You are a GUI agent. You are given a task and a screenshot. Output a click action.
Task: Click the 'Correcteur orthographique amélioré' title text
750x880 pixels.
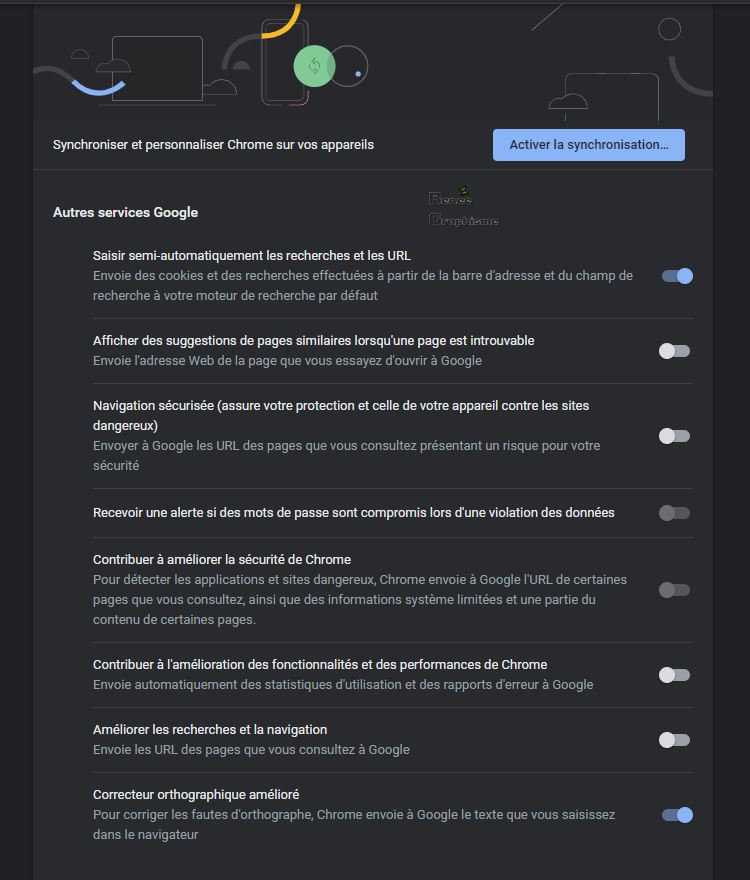click(196, 795)
